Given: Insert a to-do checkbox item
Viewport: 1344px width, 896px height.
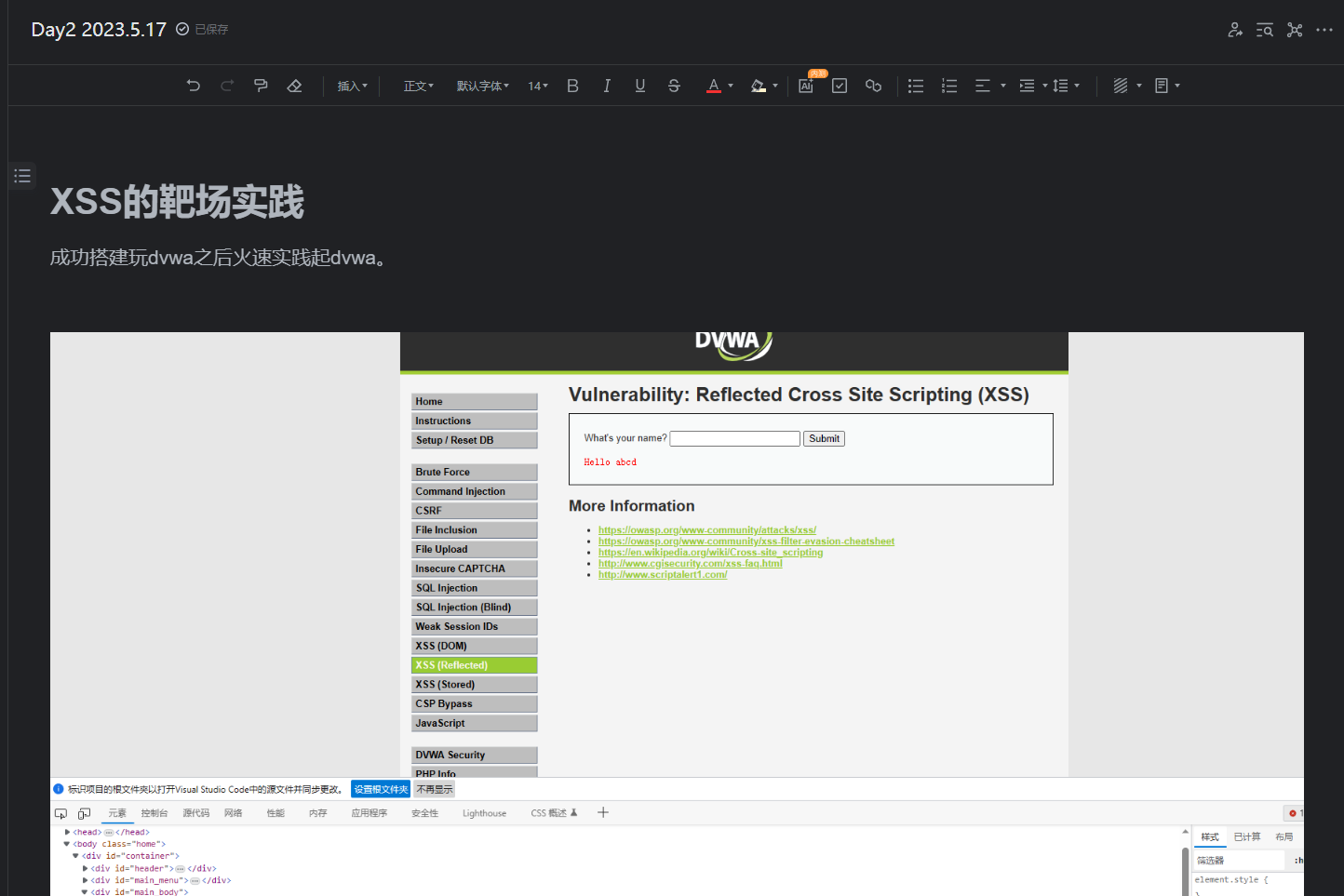Looking at the screenshot, I should pyautogui.click(x=840, y=86).
